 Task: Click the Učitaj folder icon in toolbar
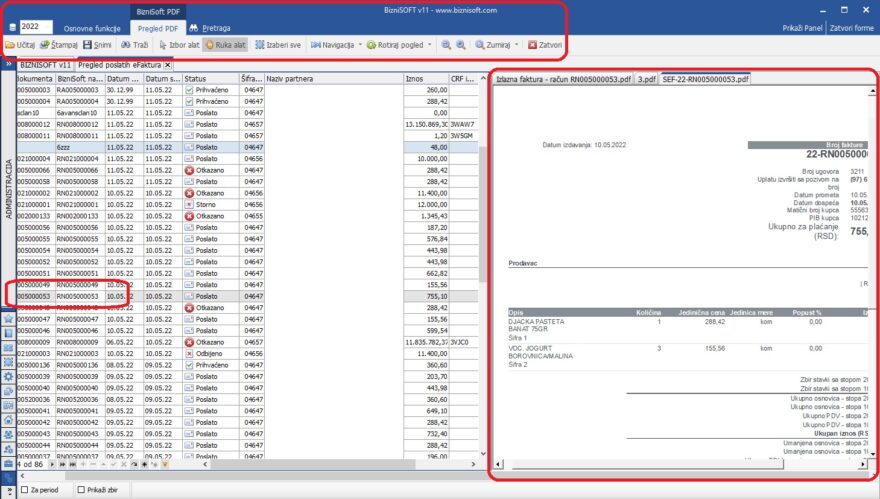point(21,45)
